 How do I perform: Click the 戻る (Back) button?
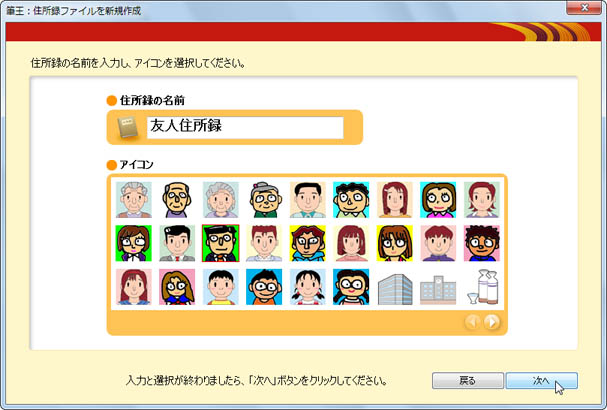(467, 381)
